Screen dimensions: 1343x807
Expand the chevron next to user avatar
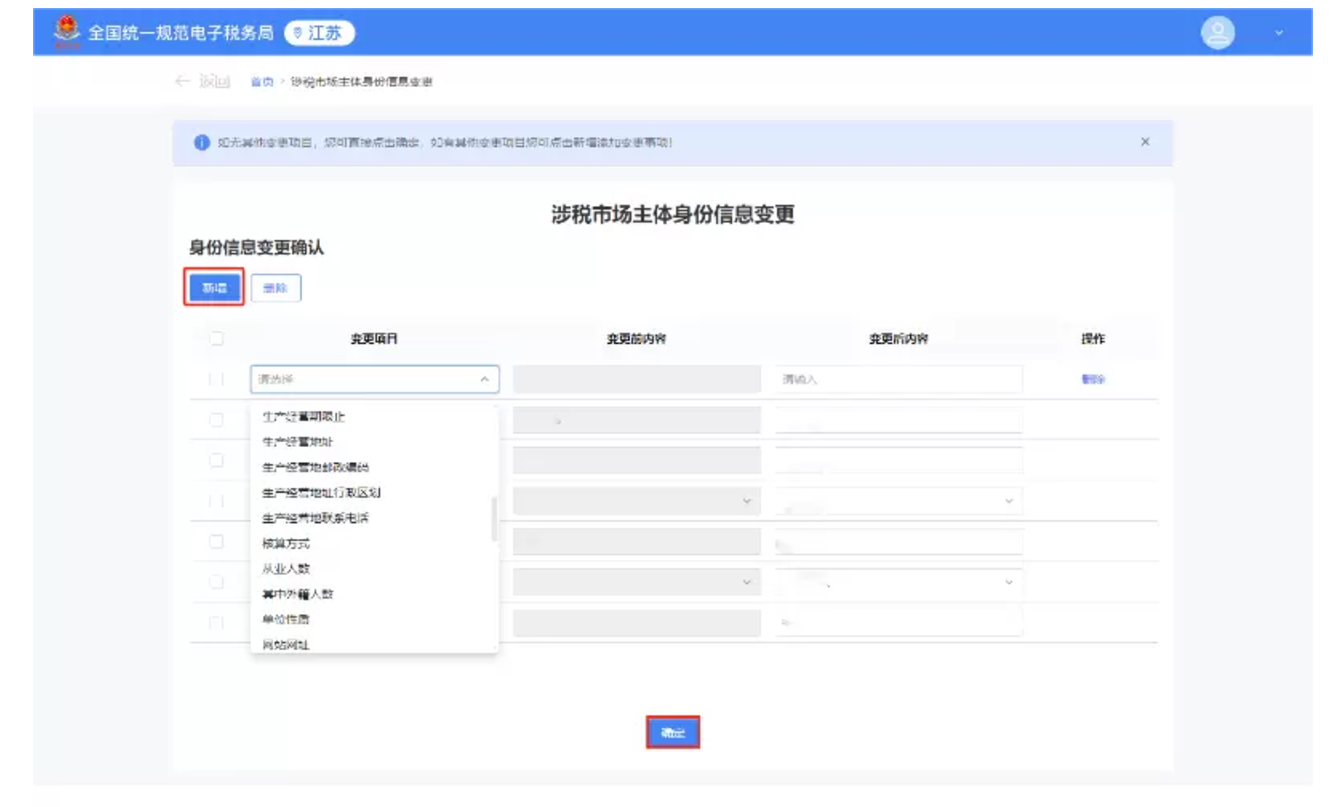click(1278, 34)
